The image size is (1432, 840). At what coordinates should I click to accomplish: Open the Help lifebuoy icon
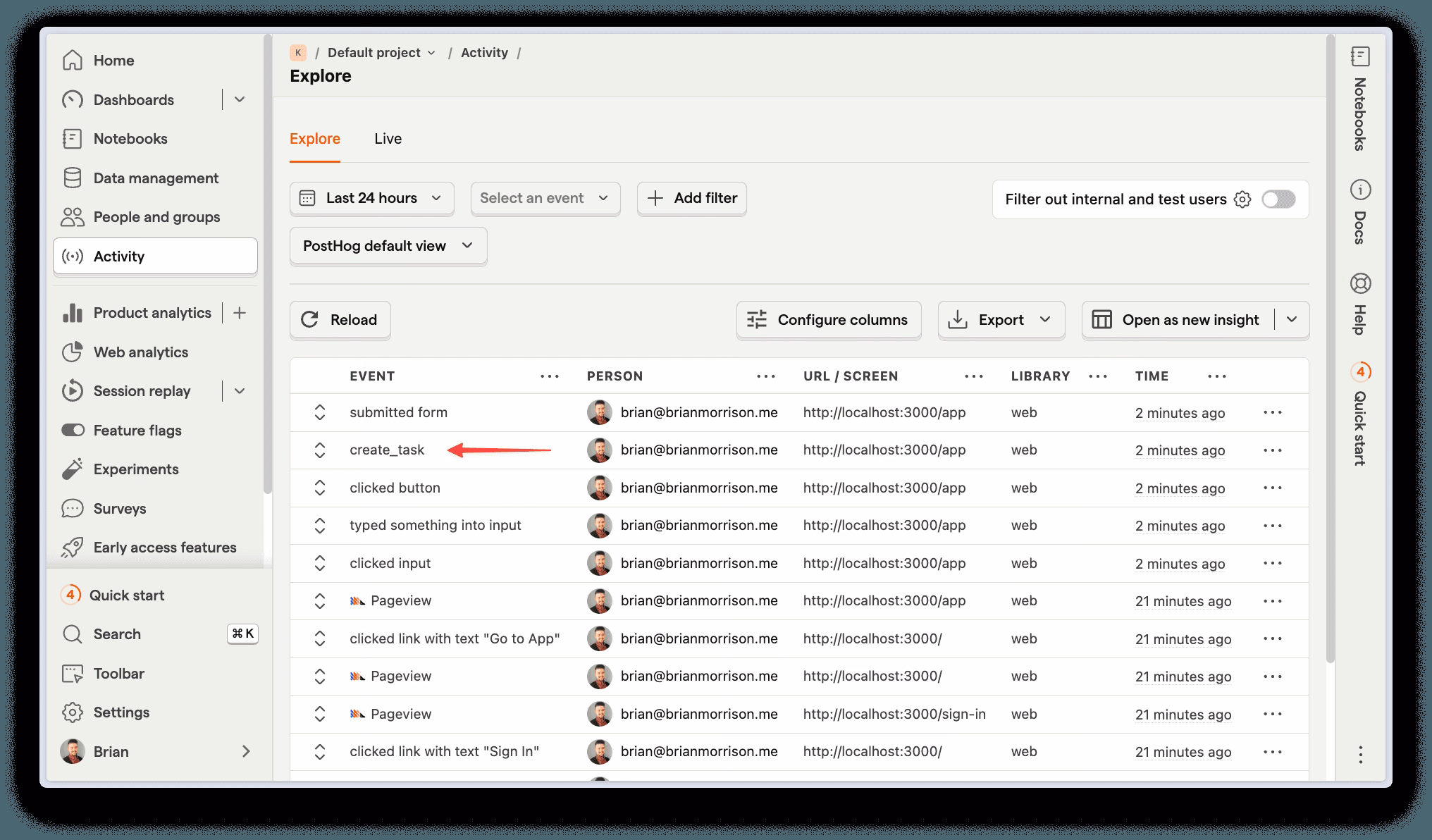coord(1360,283)
